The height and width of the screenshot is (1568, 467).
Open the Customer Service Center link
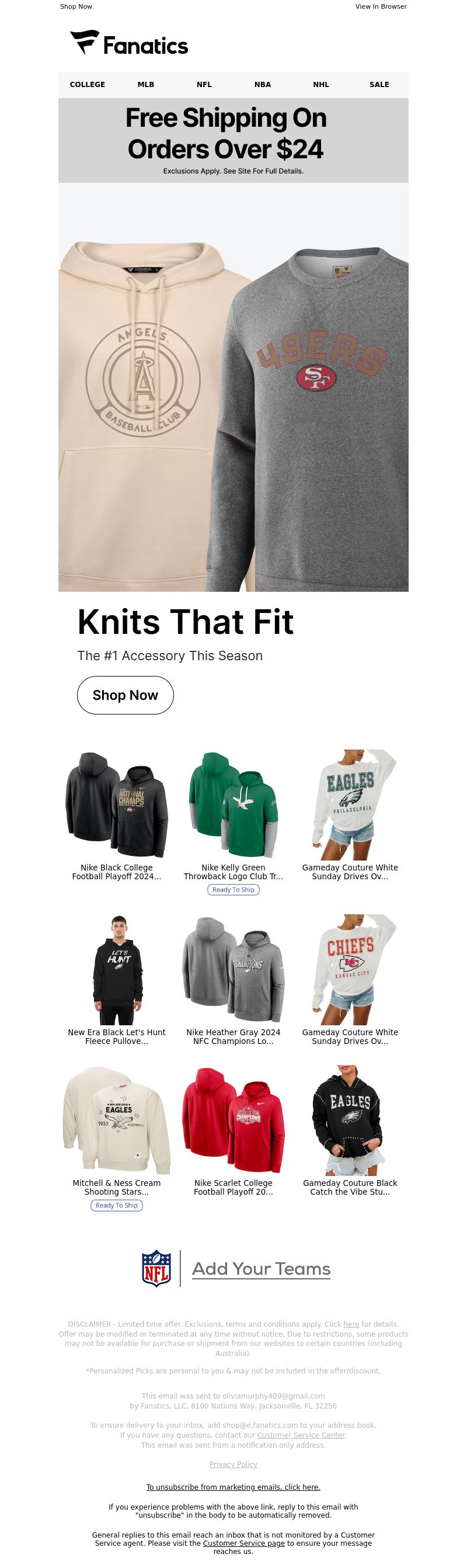pyautogui.click(x=301, y=1435)
